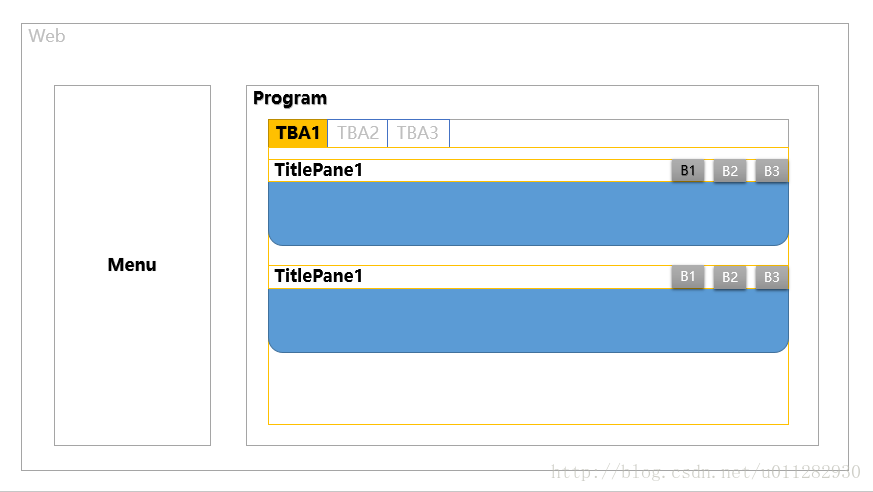Click the empty tab strip beside TBA3
This screenshot has height=492, width=873.
[618, 133]
